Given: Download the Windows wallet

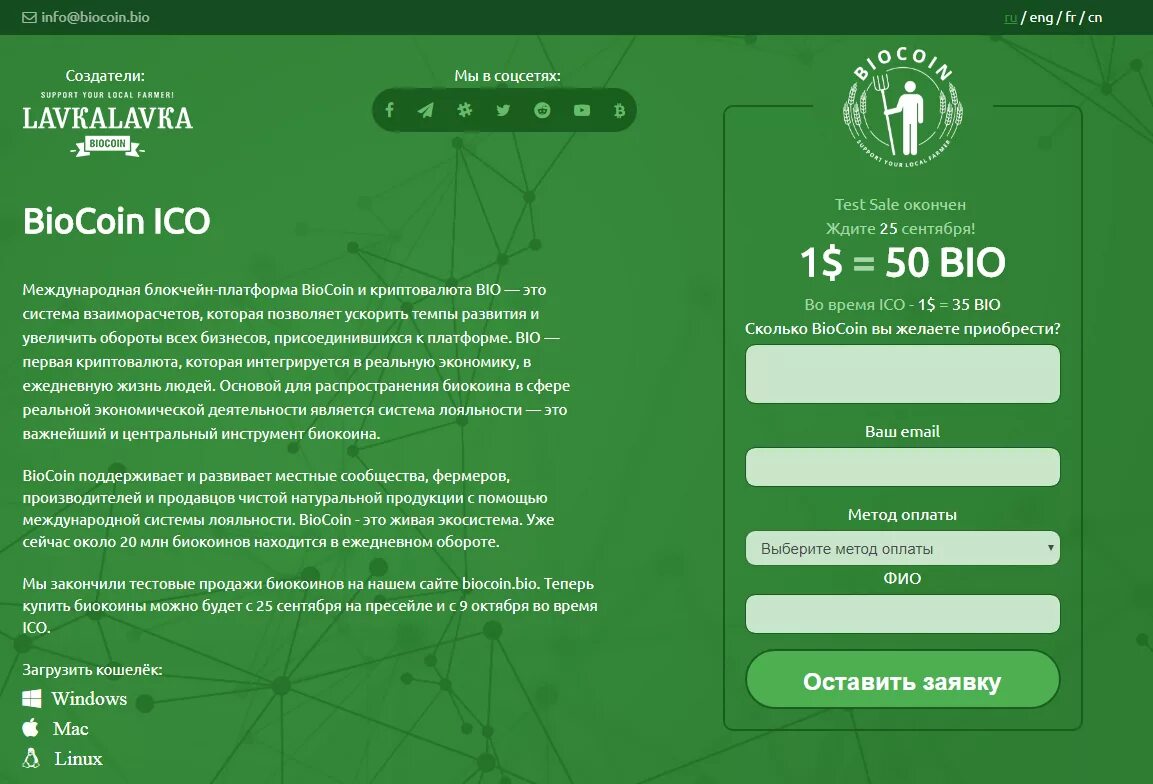Looking at the screenshot, I should point(89,698).
